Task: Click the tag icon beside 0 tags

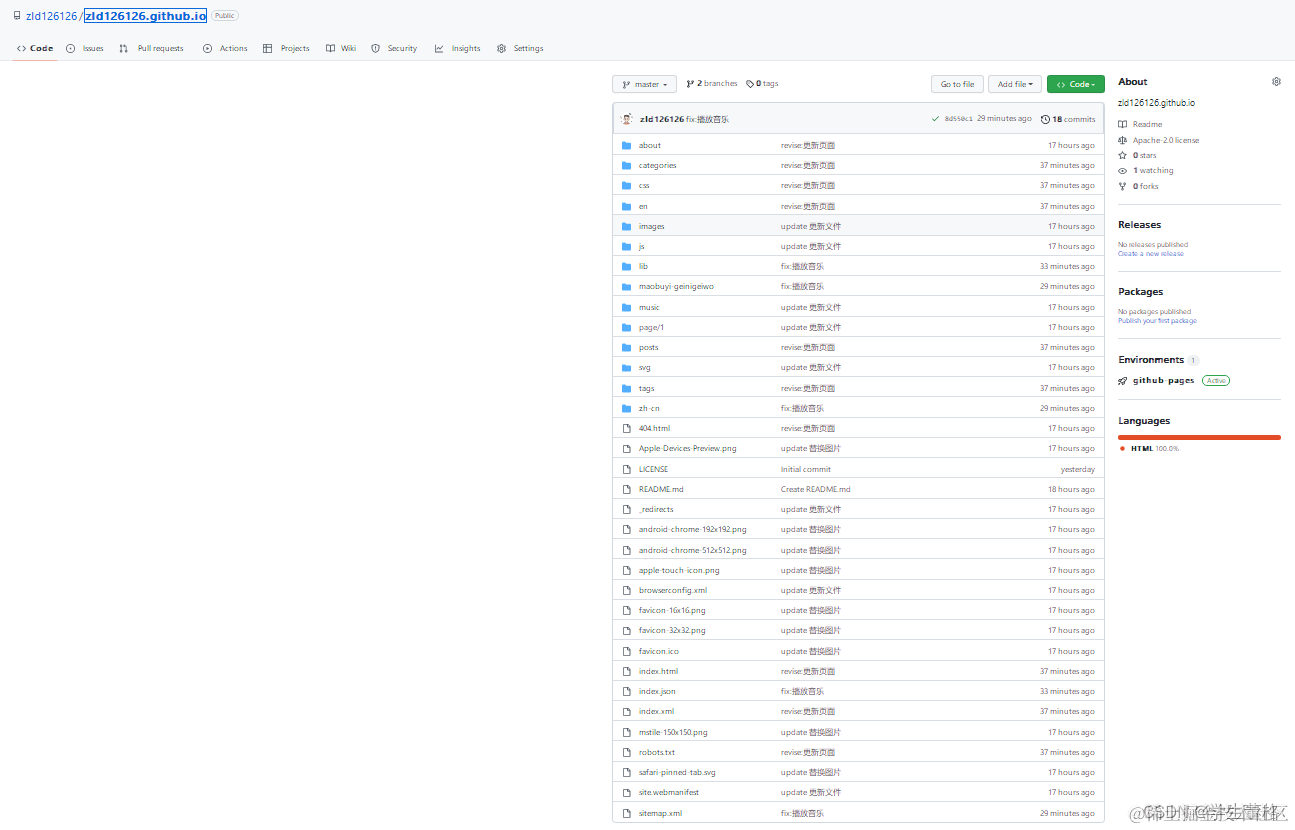Action: [x=750, y=84]
